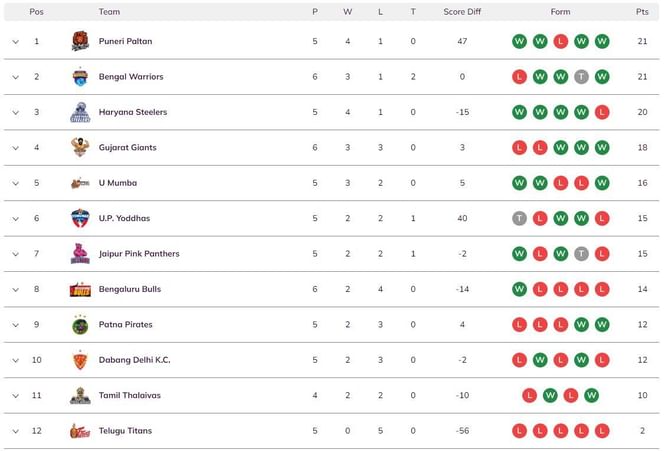Click the Form column header
The height and width of the screenshot is (451, 668).
click(560, 12)
